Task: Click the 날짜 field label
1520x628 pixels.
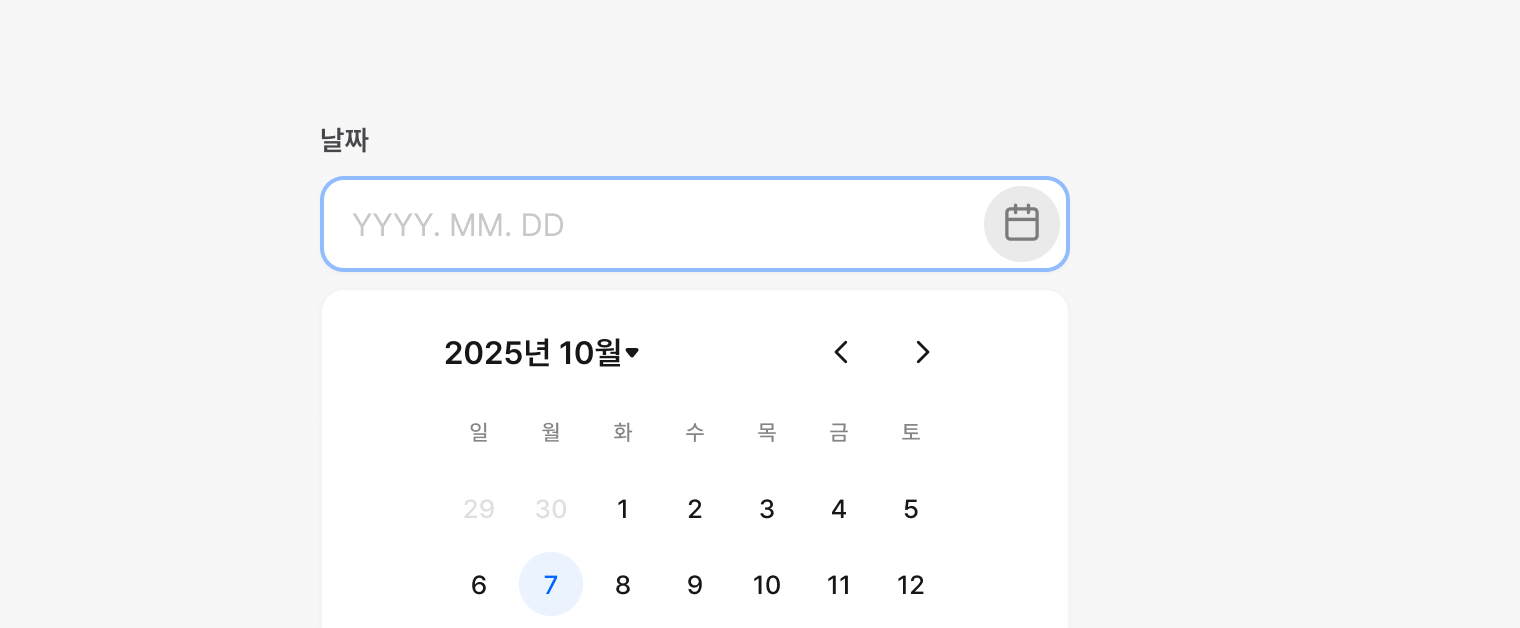Action: [x=345, y=141]
